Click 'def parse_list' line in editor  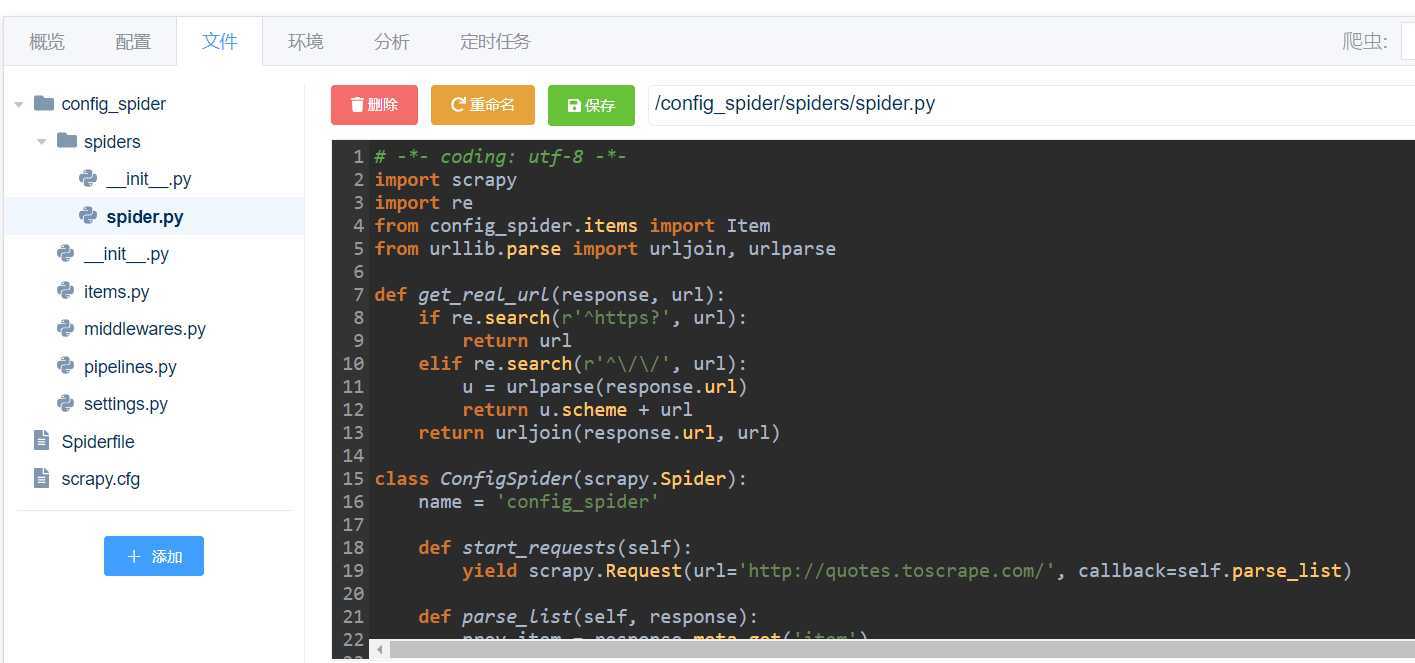[x=588, y=617]
